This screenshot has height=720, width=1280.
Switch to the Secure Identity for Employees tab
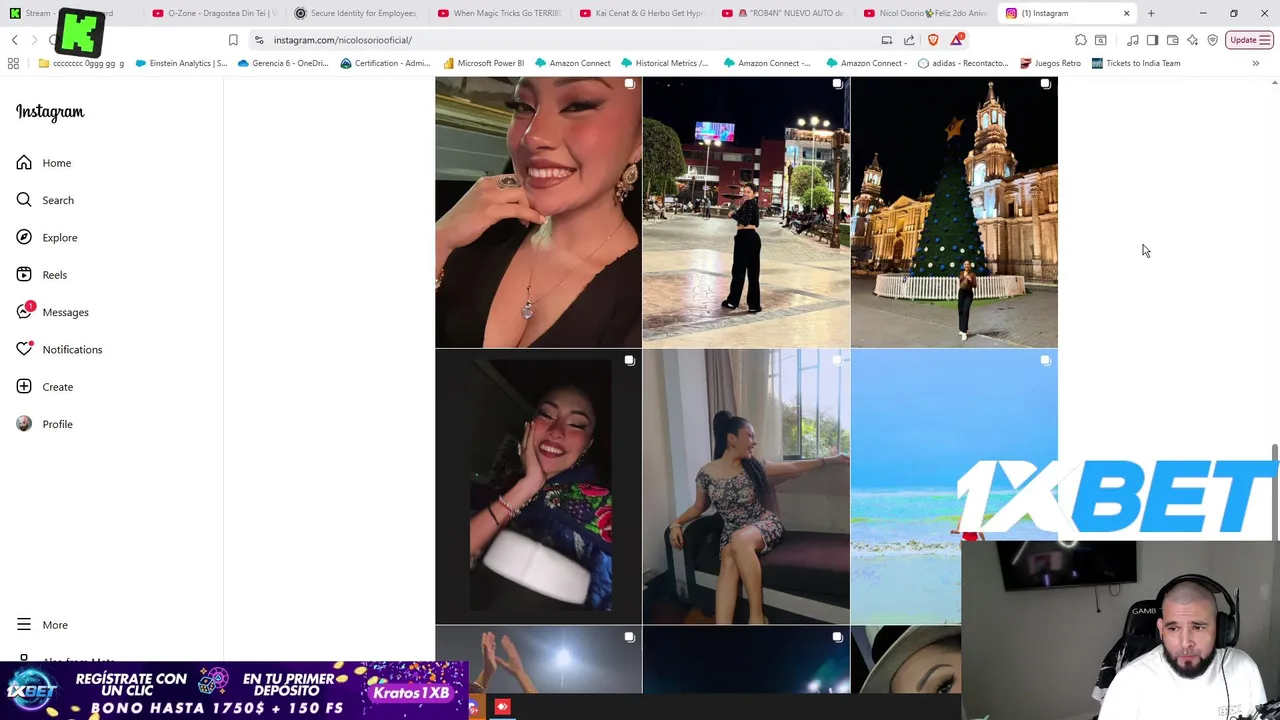[356, 13]
